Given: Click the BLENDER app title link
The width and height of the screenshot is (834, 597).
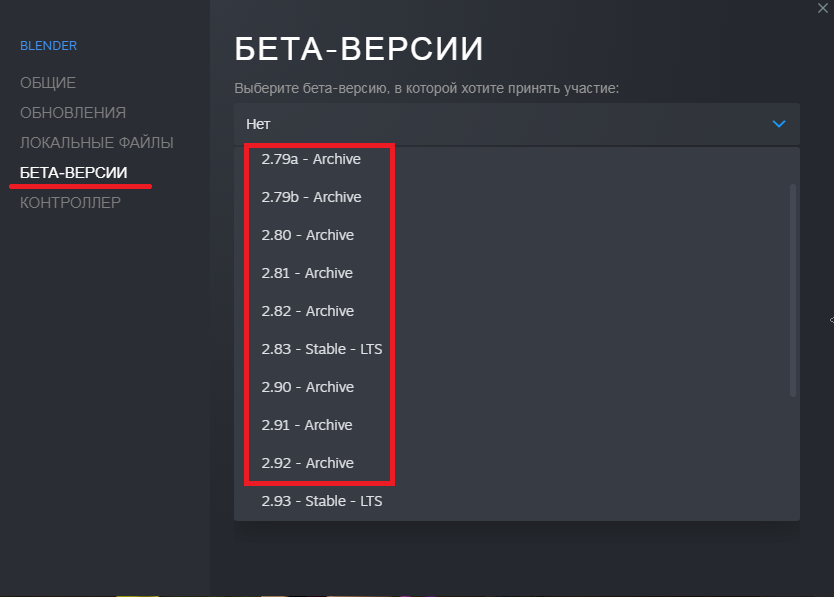Looking at the screenshot, I should coord(49,45).
